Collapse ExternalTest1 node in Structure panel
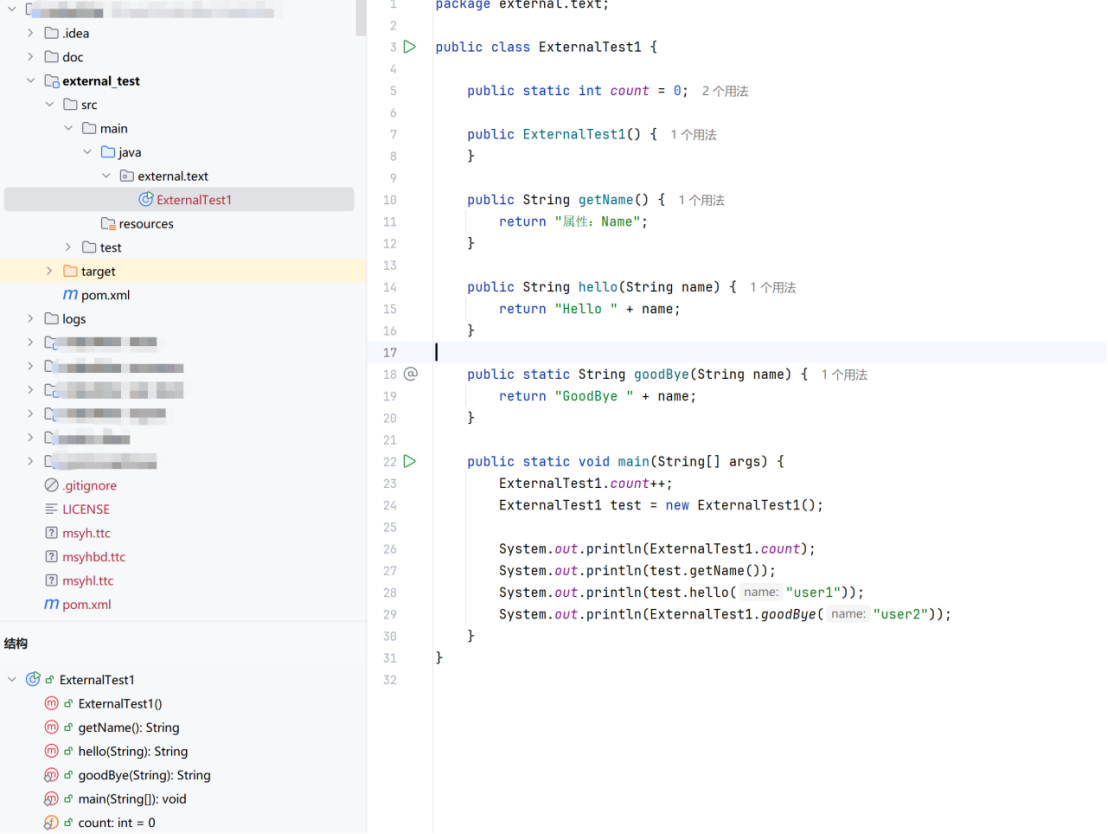The height and width of the screenshot is (834, 1108). pyautogui.click(x=12, y=679)
